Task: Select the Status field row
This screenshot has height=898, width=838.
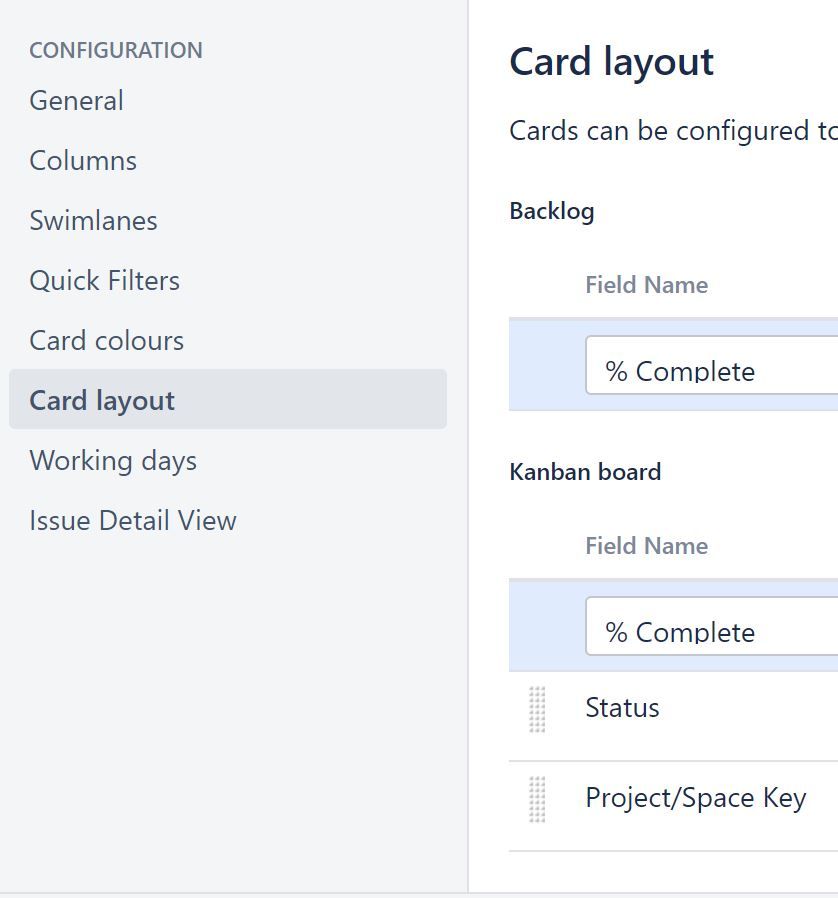Action: pos(622,708)
